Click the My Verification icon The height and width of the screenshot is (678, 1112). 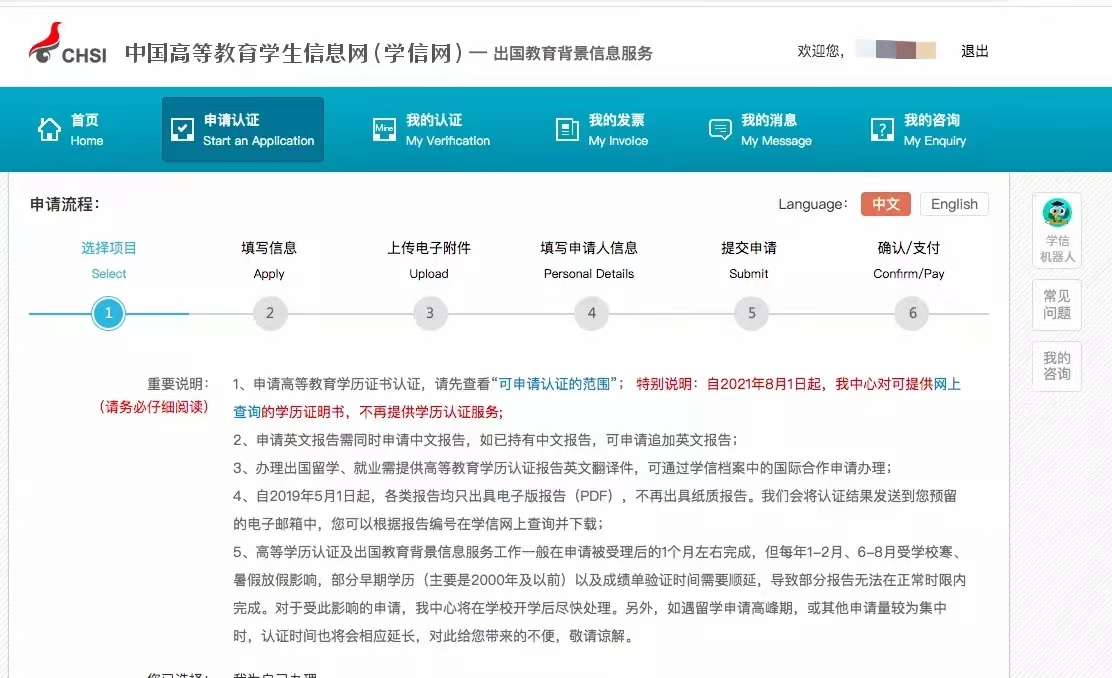click(384, 130)
